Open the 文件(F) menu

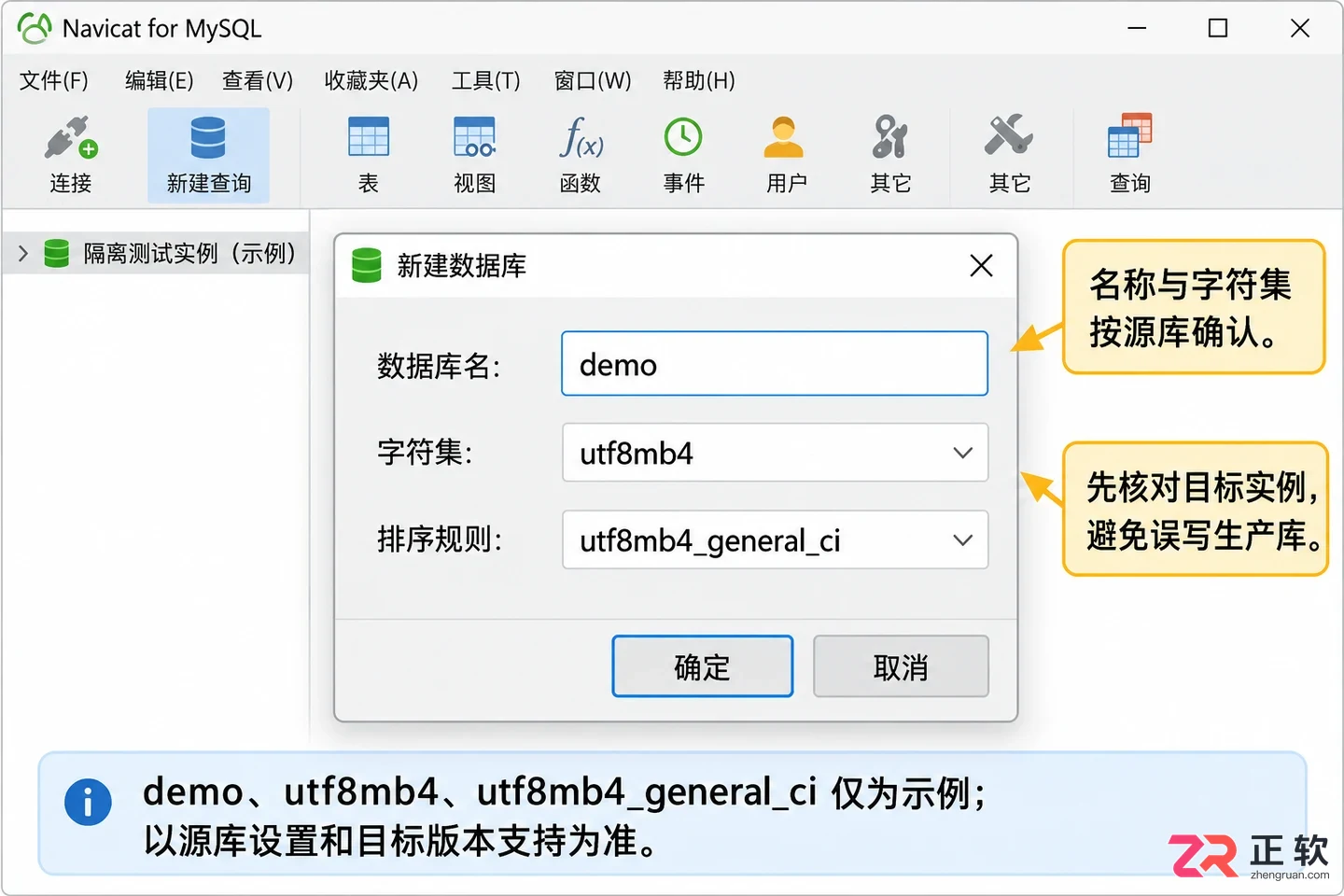(x=54, y=81)
